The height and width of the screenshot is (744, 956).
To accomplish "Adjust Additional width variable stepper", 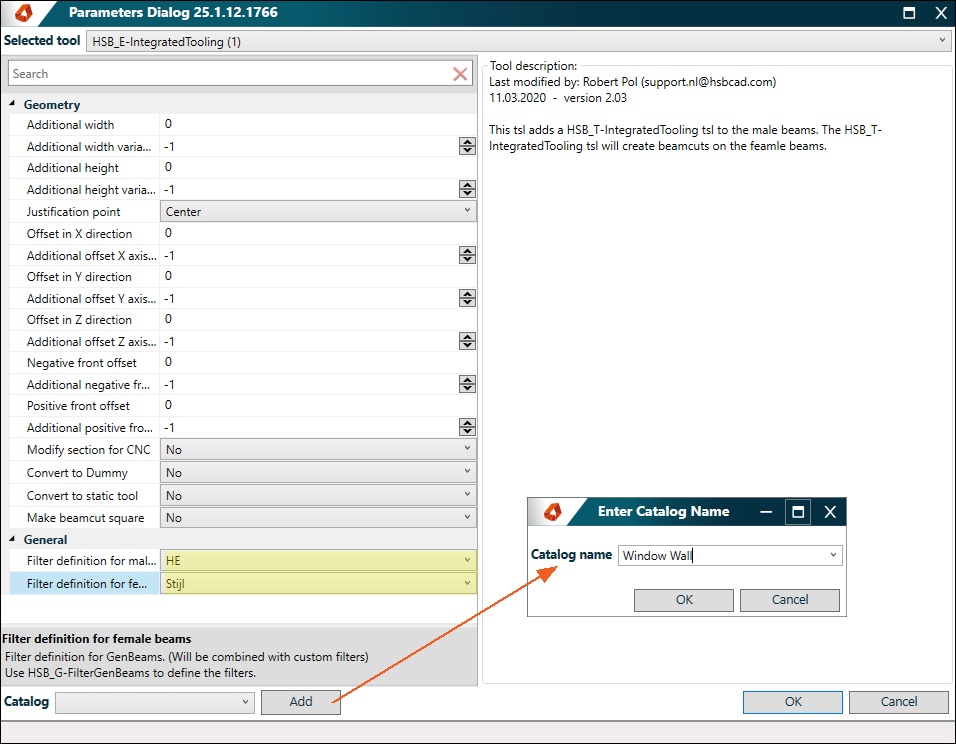I will 467,146.
